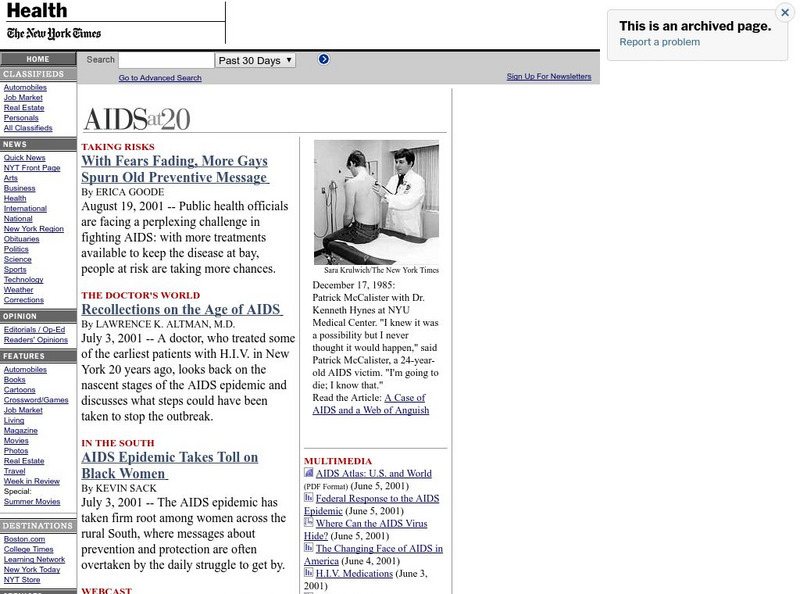Open Health link in News sidebar
This screenshot has height=594, width=800.
[15, 199]
